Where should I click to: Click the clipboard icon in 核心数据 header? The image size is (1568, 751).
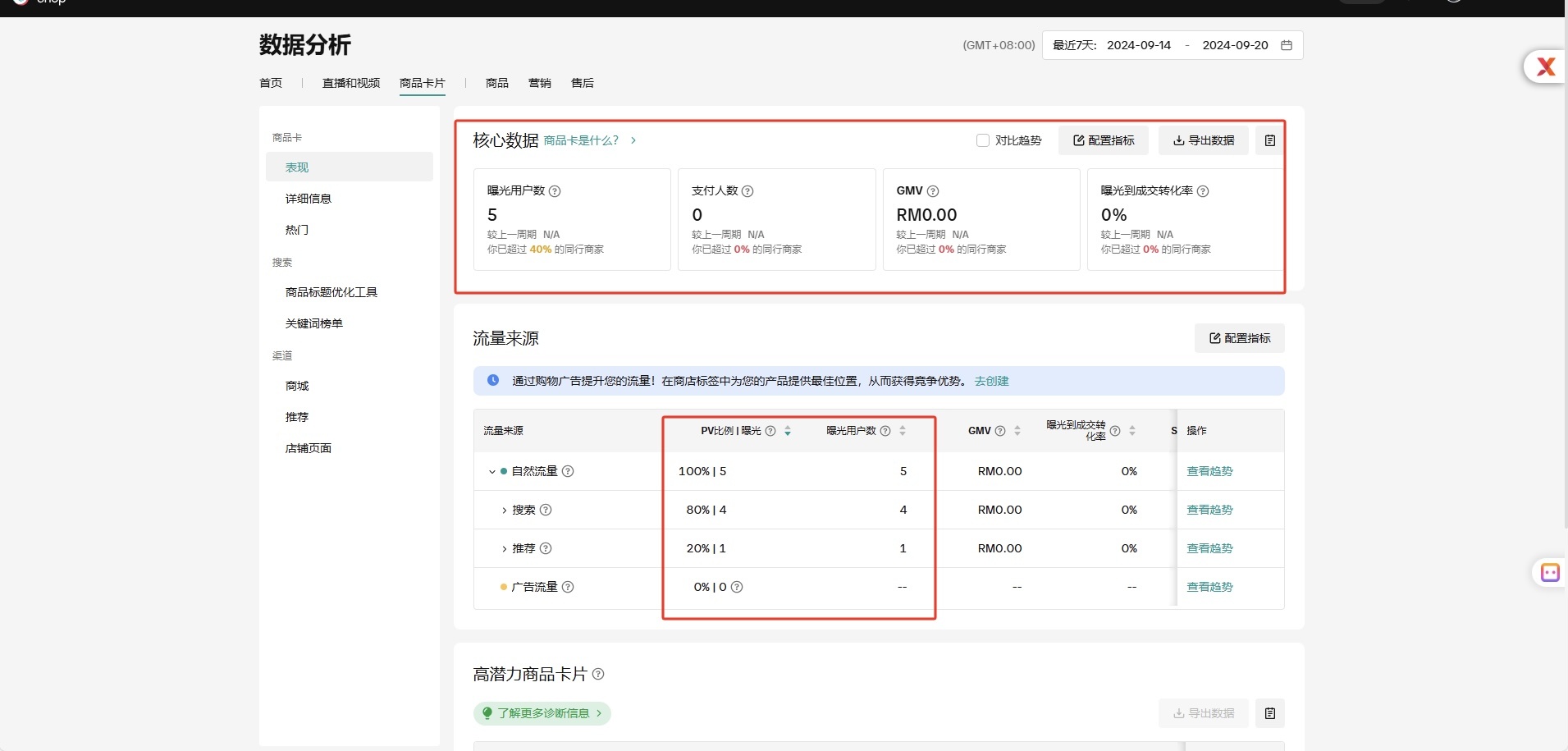click(x=1270, y=140)
